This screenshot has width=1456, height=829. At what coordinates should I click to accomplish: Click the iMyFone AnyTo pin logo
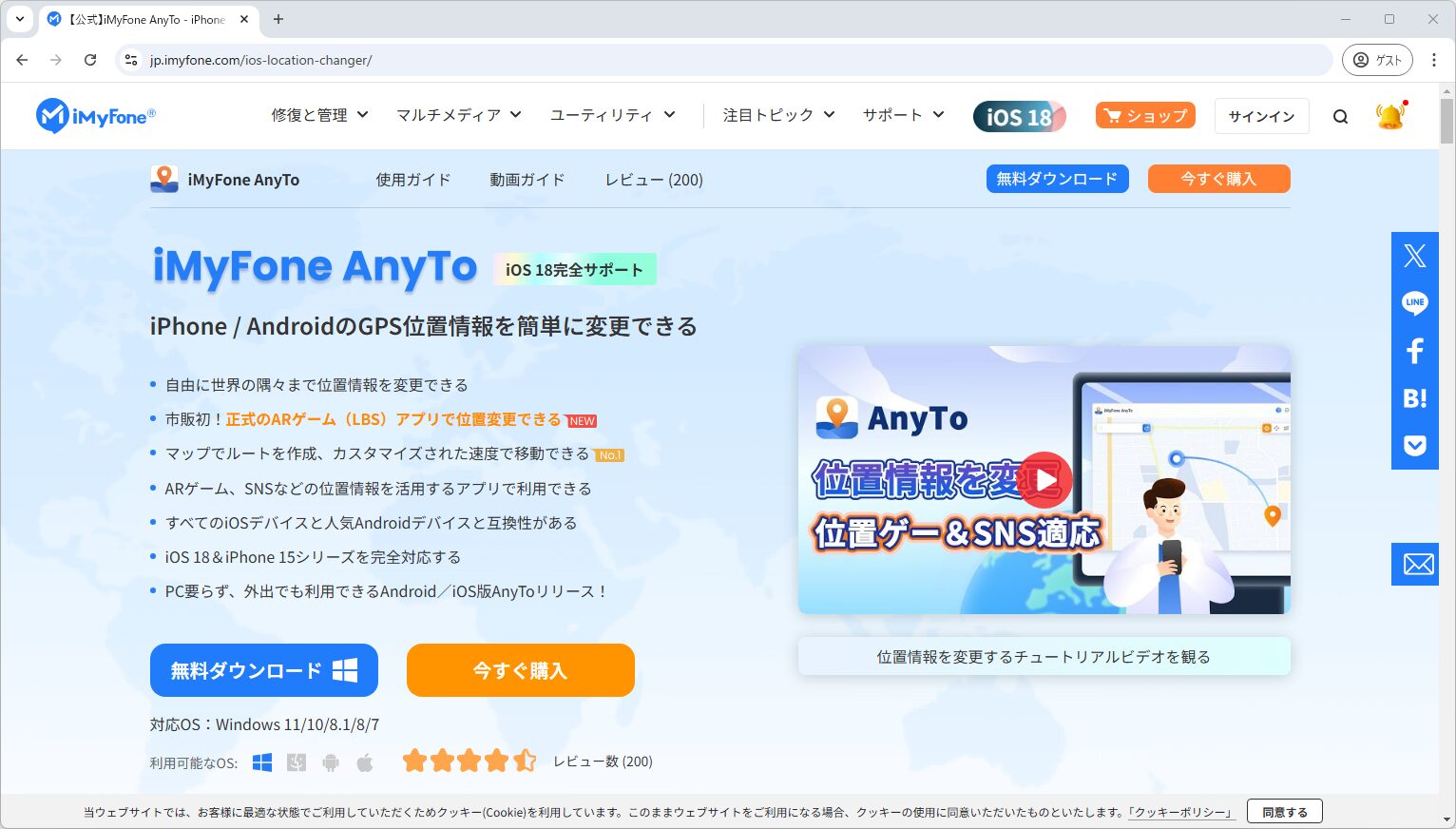coord(163,179)
